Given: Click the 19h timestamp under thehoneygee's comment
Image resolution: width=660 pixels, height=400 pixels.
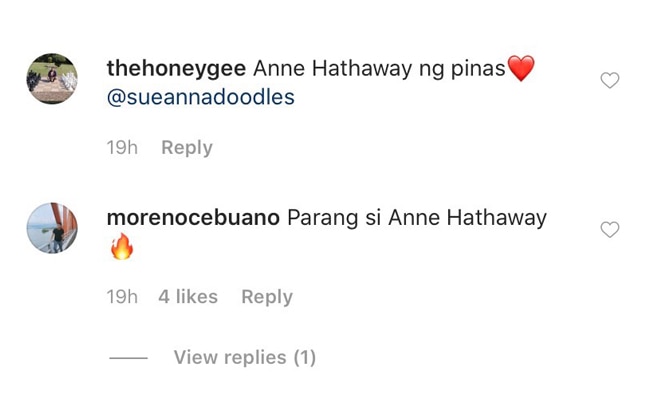Looking at the screenshot, I should point(122,148).
